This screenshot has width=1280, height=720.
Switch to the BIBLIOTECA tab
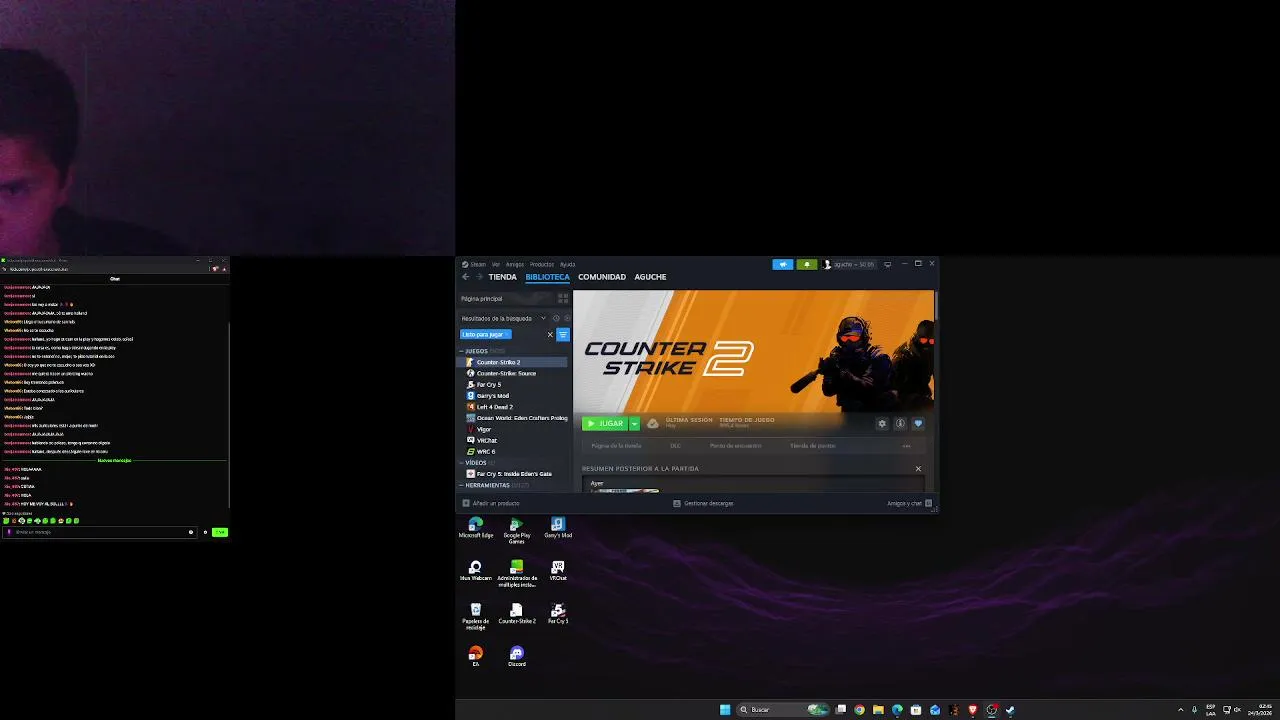[x=547, y=277]
